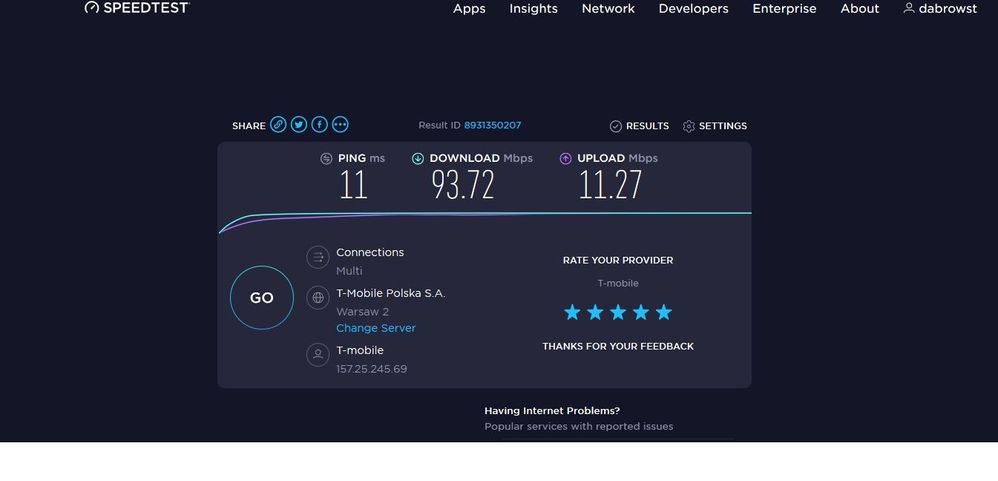This screenshot has width=998, height=481.
Task: Click the download arrow icon
Action: tap(418, 158)
